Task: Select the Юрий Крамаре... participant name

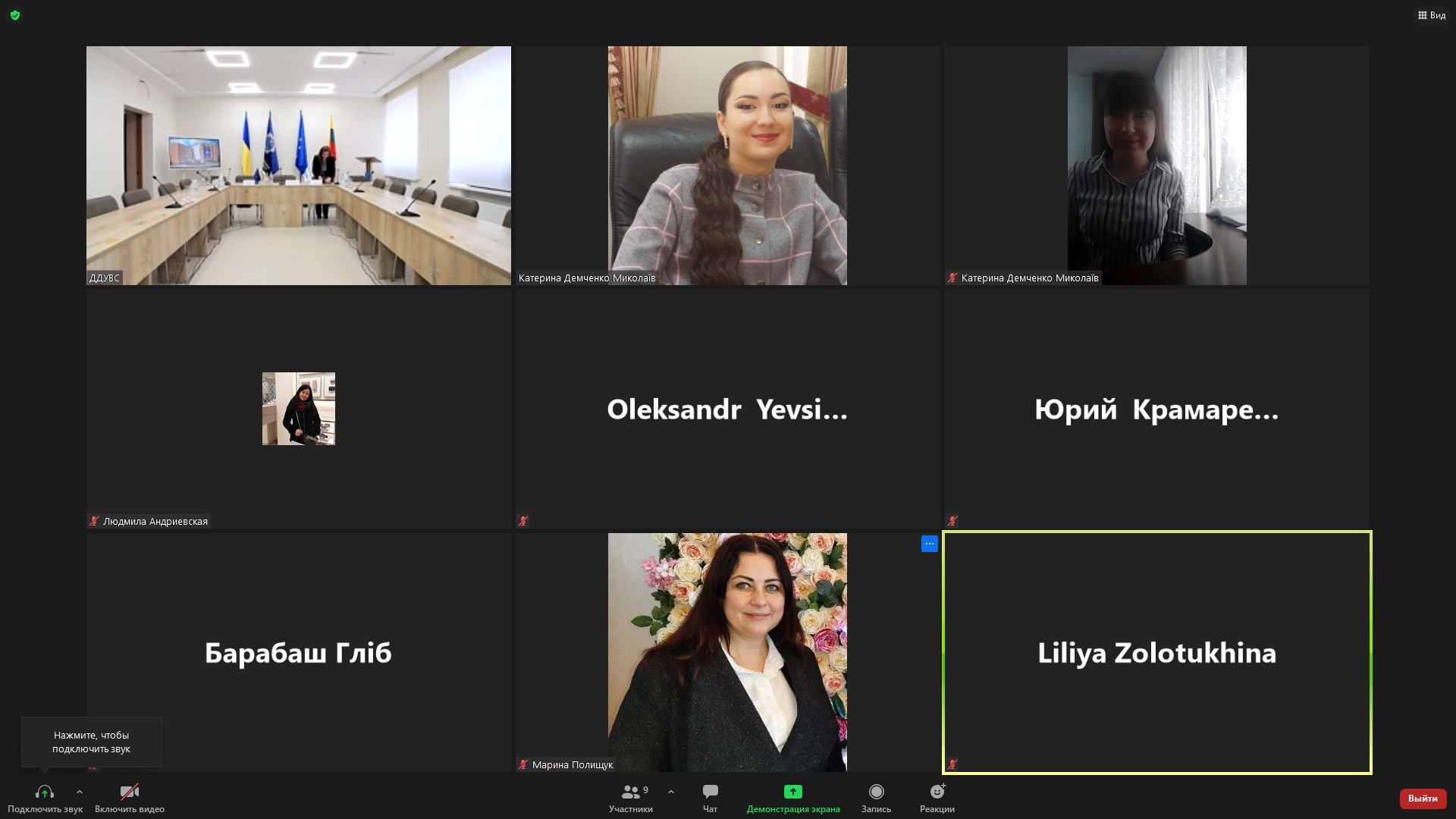Action: tap(1156, 409)
